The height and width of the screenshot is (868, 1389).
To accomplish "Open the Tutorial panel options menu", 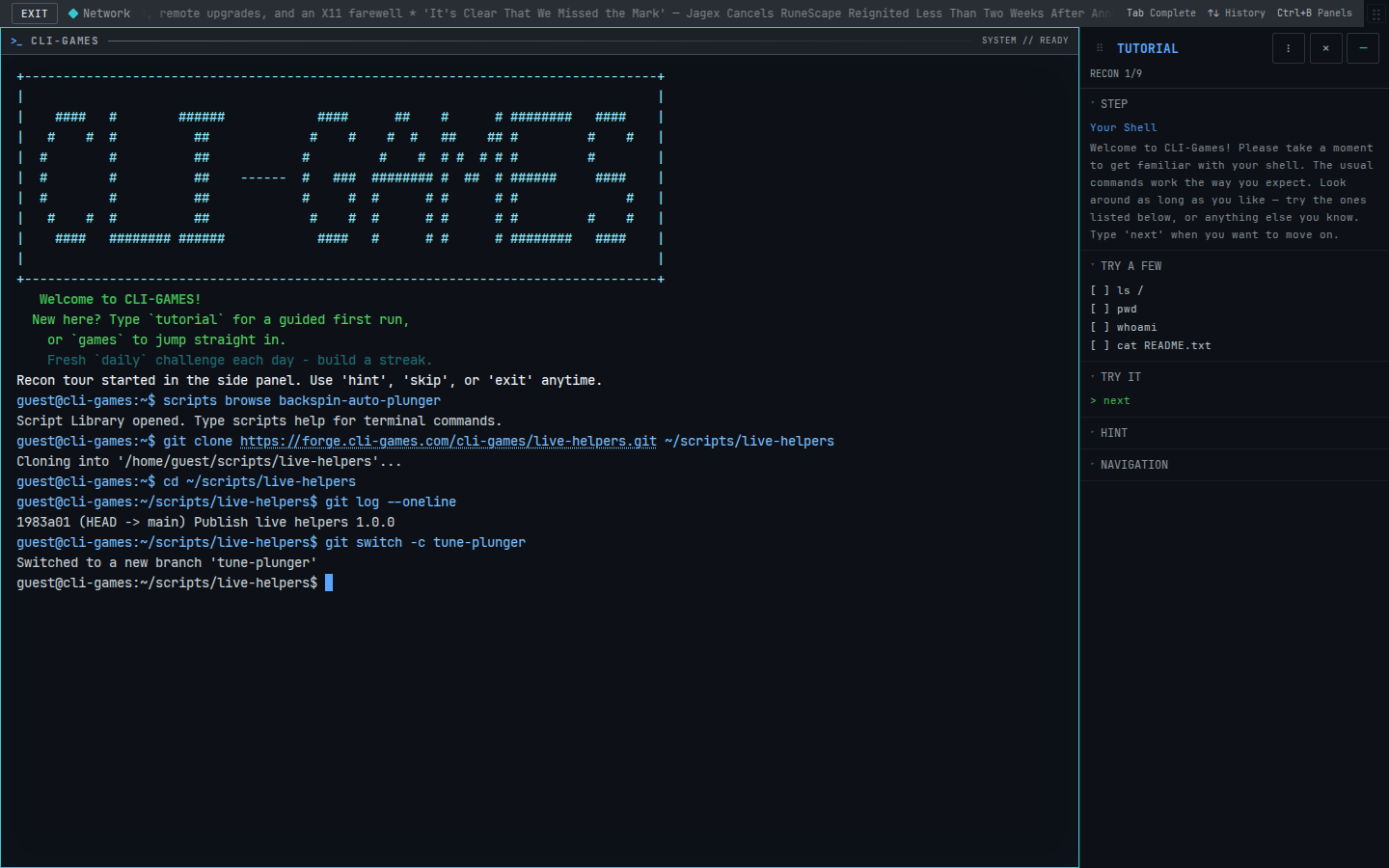I will [x=1289, y=48].
